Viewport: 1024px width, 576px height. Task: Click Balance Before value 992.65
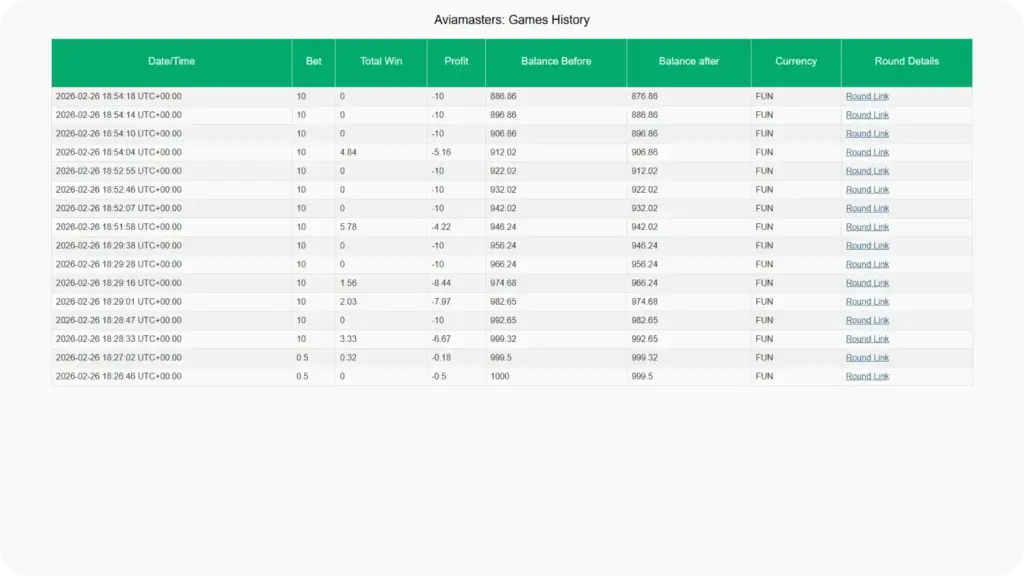[x=503, y=320]
